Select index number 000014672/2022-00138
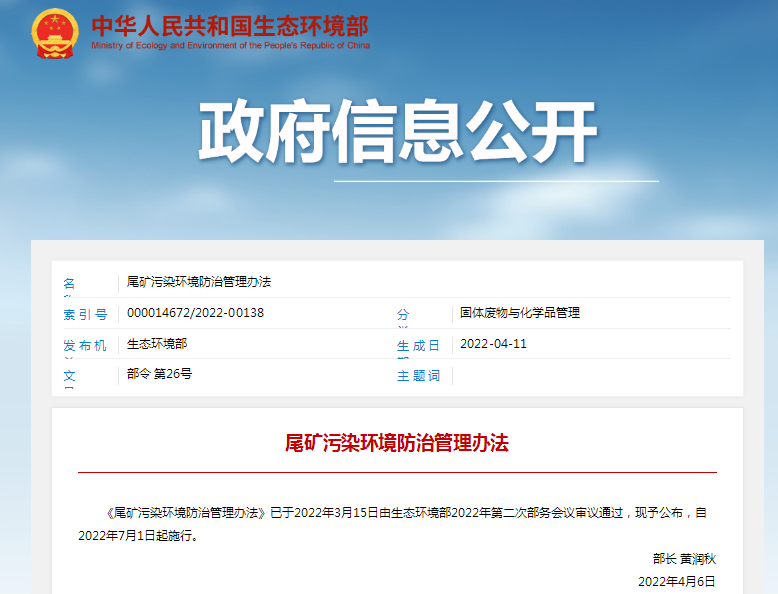This screenshot has width=778, height=594. coord(195,313)
